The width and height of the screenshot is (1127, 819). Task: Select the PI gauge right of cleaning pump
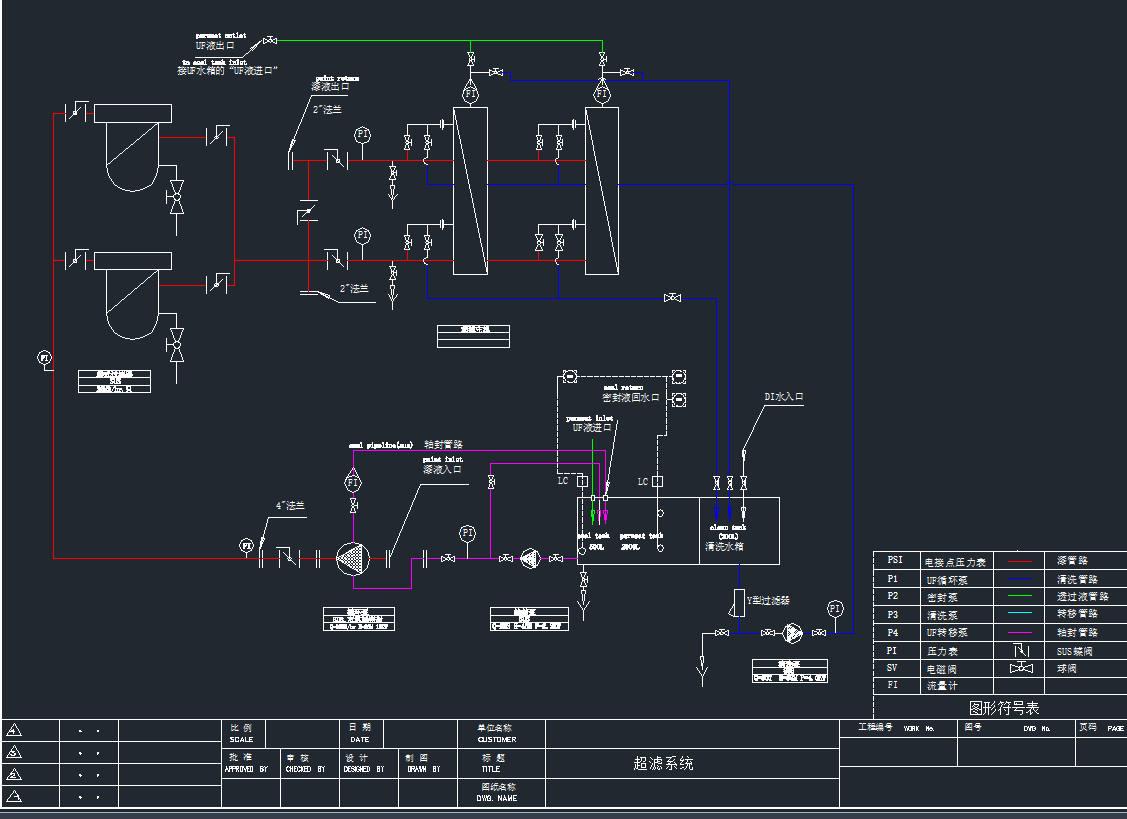pos(834,608)
